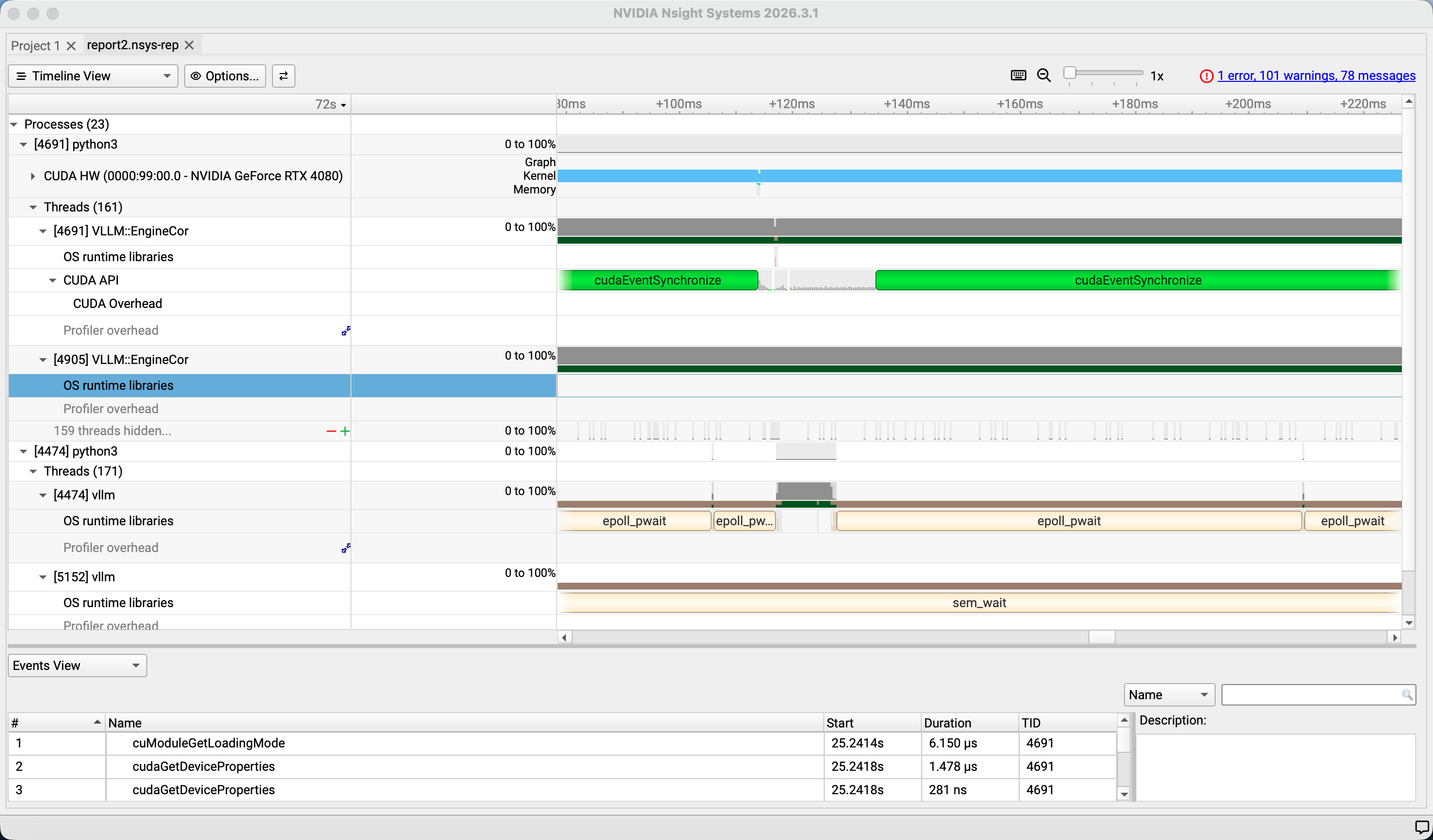Click the Start column header

coord(871,723)
